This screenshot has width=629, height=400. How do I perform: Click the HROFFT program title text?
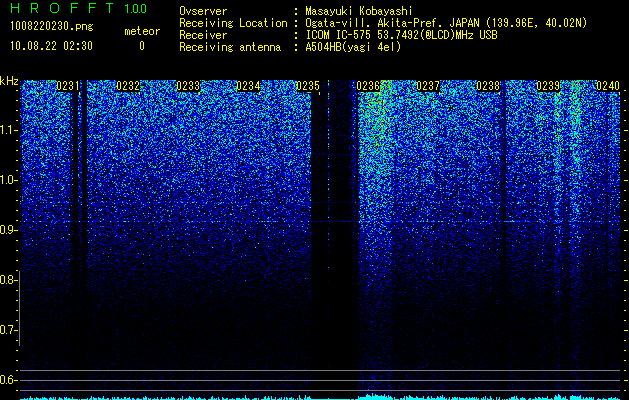[63, 8]
